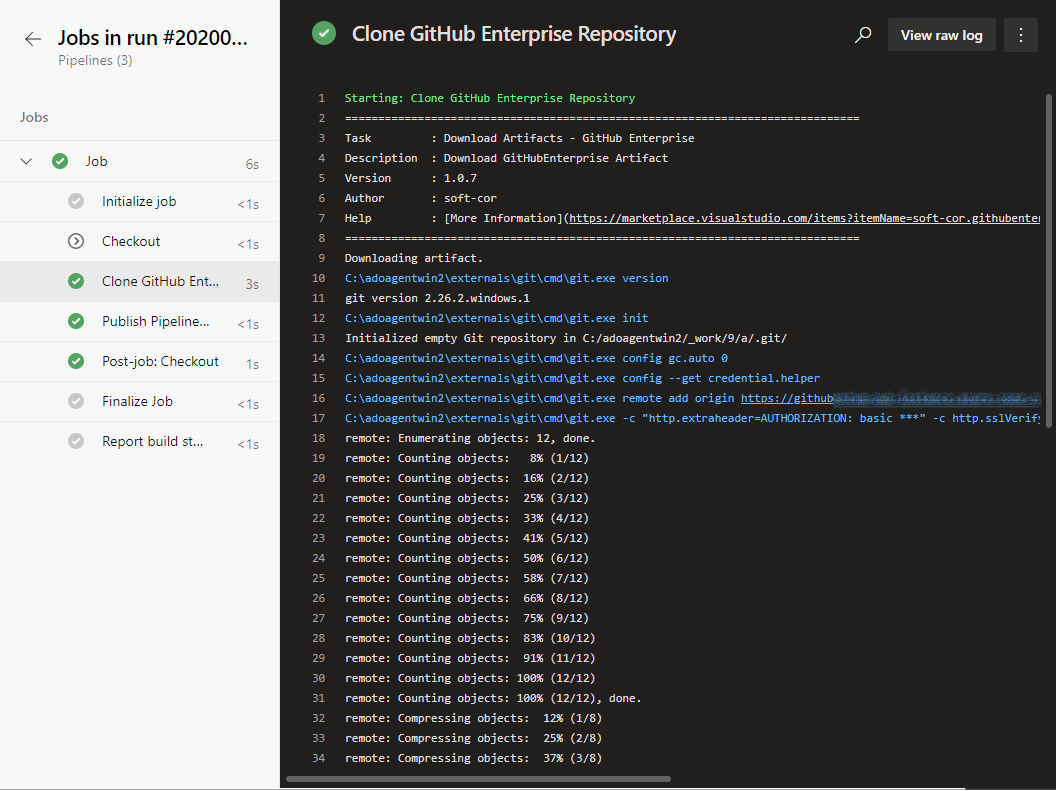1056x791 pixels.
Task: Click the horizontal log scrollbar
Action: click(478, 779)
